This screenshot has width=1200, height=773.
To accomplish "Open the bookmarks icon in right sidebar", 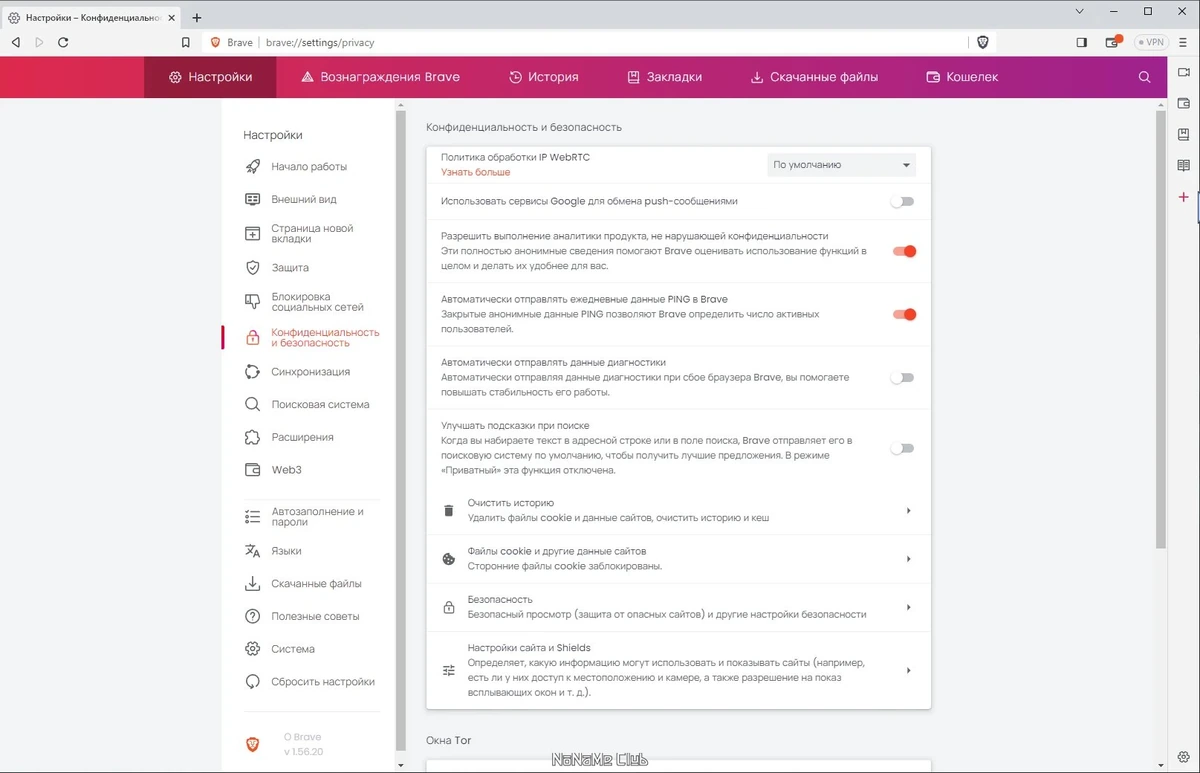I will (1184, 134).
